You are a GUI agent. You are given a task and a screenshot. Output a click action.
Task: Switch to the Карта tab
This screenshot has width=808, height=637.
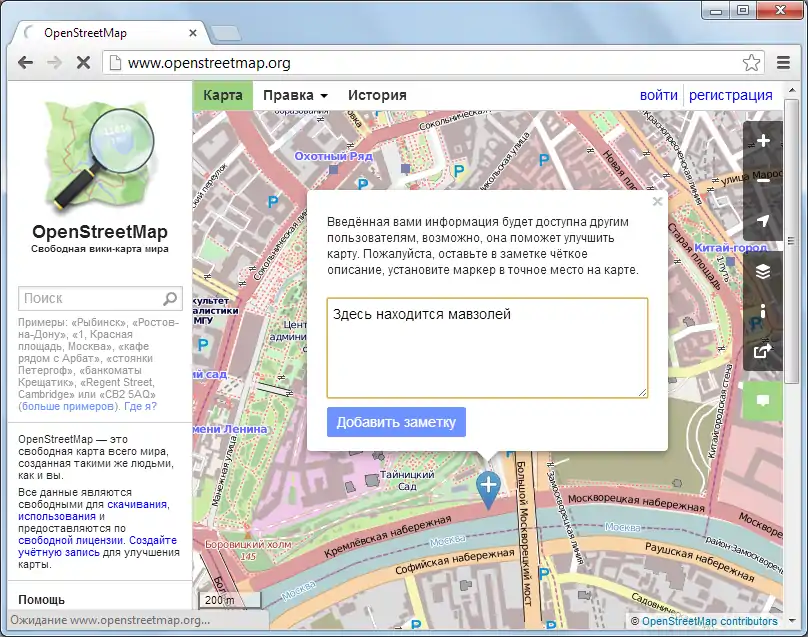coord(223,95)
